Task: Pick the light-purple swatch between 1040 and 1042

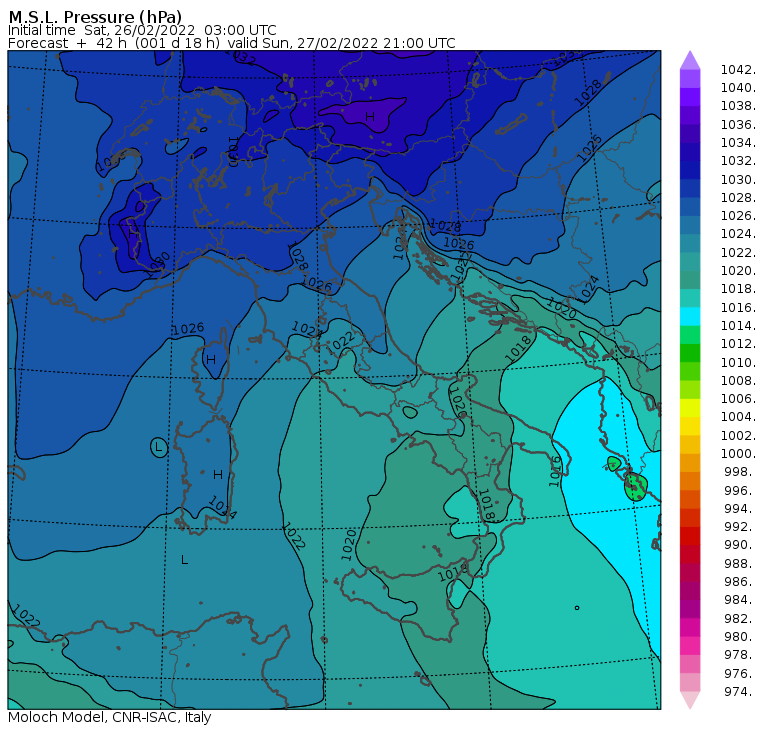Action: 690,79
